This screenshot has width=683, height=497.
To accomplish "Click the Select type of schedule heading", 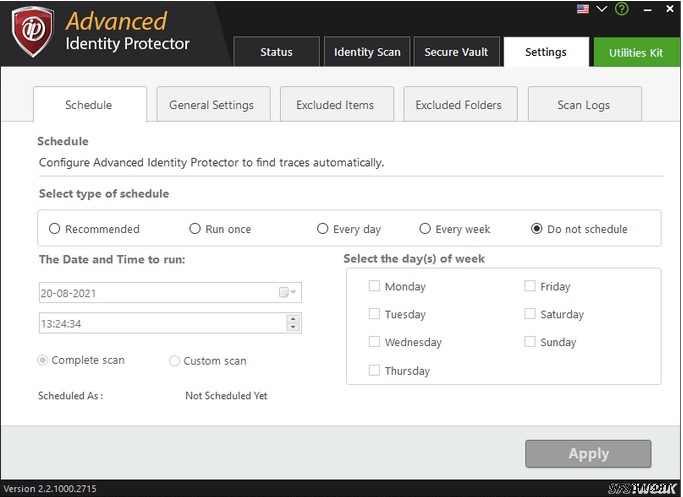I will [104, 193].
